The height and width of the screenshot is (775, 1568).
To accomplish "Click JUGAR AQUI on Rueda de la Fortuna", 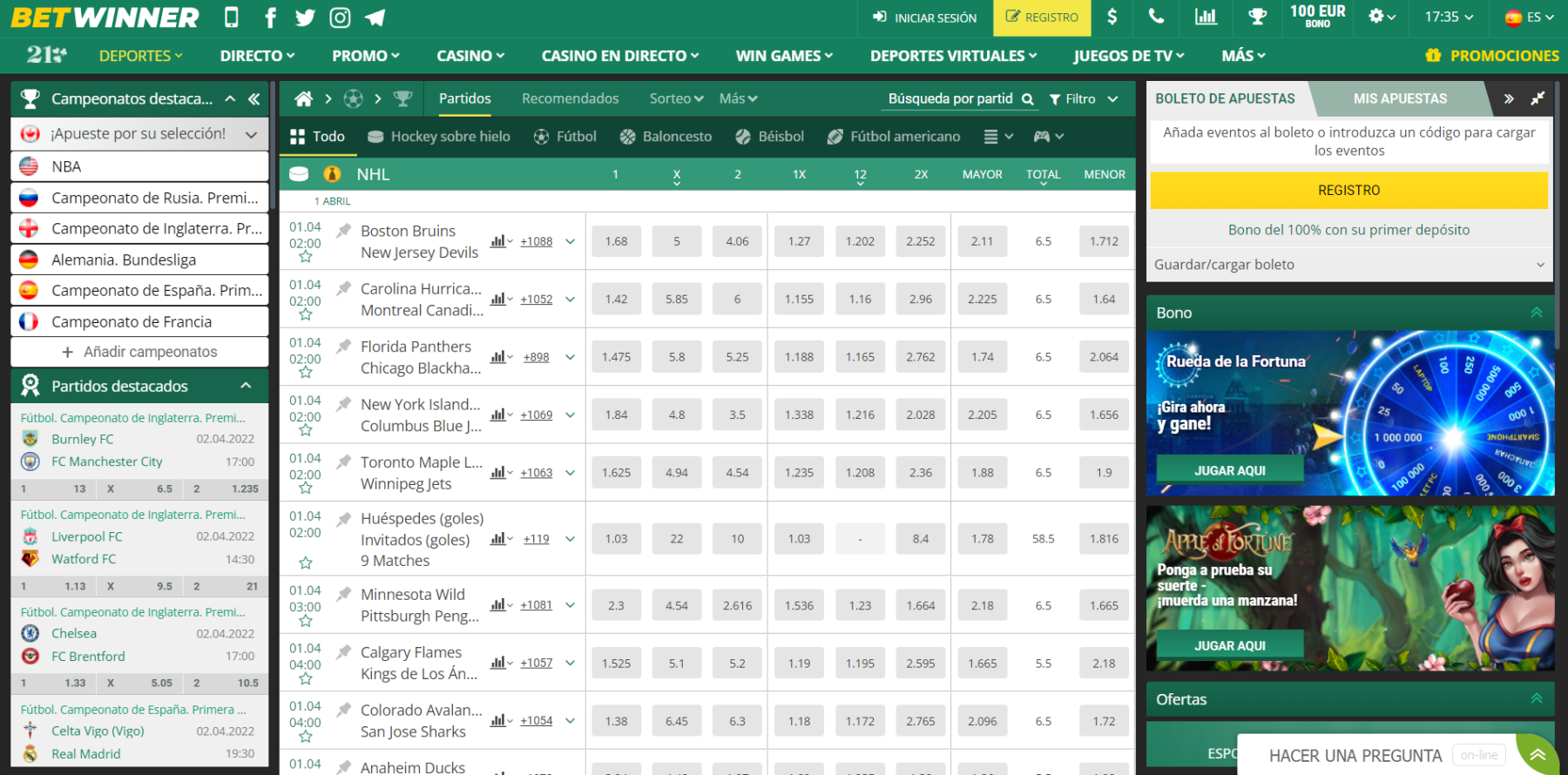I will (1230, 470).
